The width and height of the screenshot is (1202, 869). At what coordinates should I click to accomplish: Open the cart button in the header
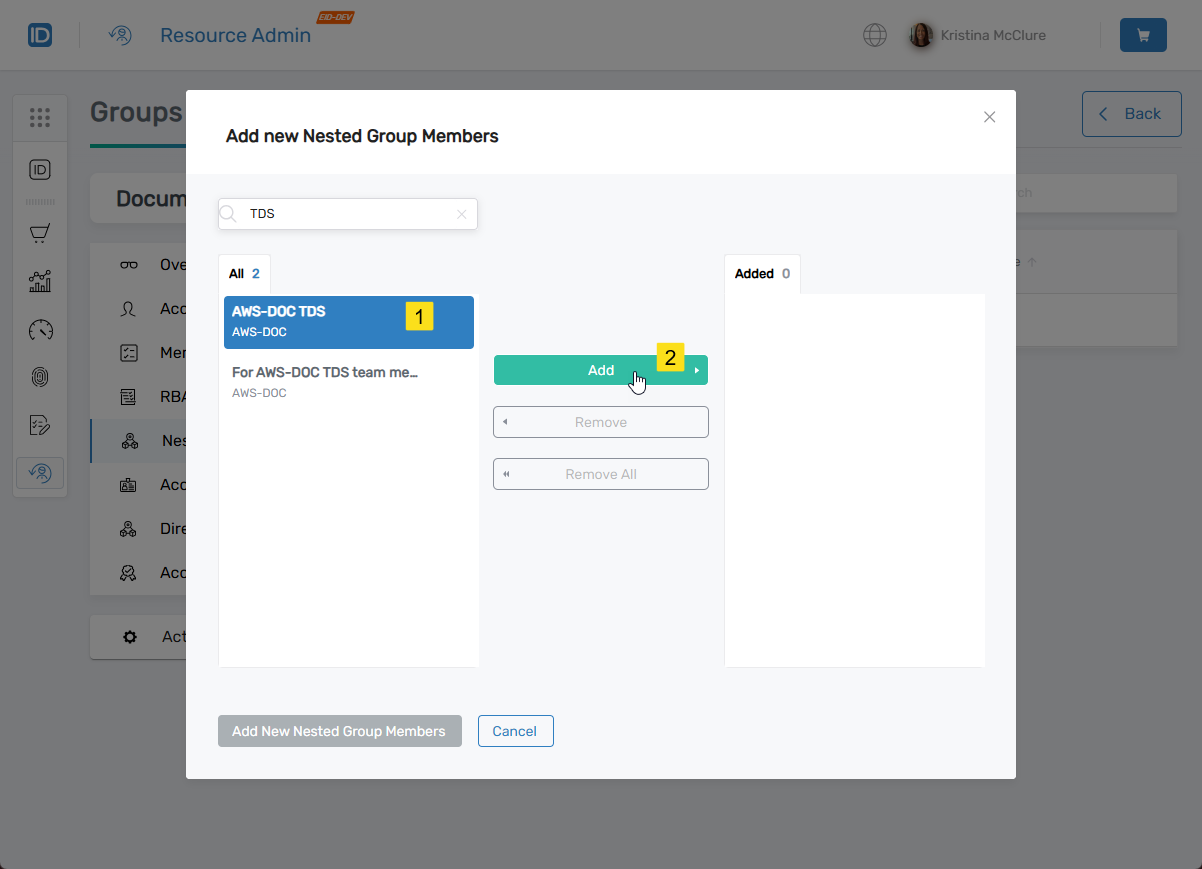(x=1142, y=34)
